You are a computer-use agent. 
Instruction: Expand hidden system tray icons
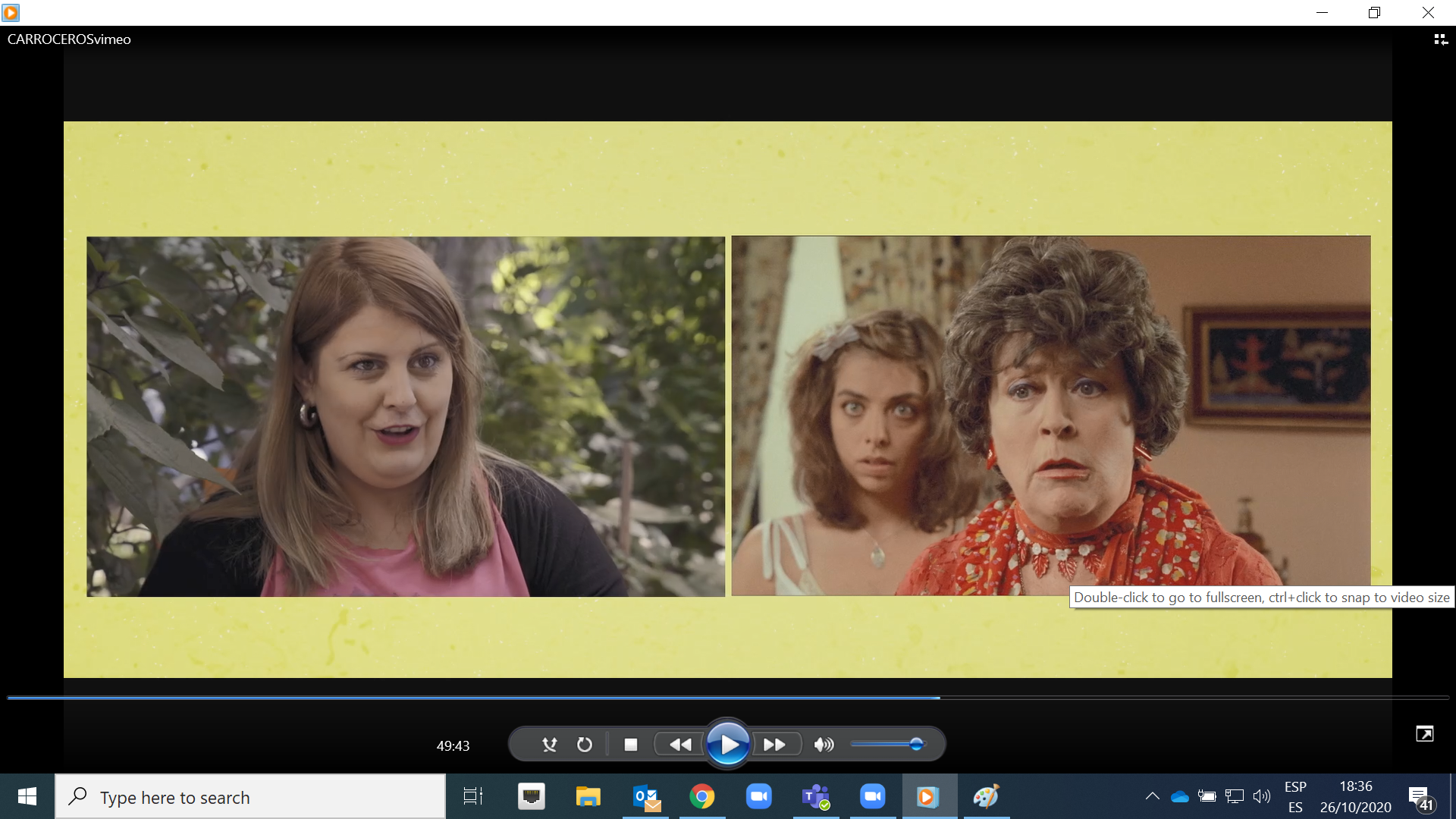(x=1152, y=796)
